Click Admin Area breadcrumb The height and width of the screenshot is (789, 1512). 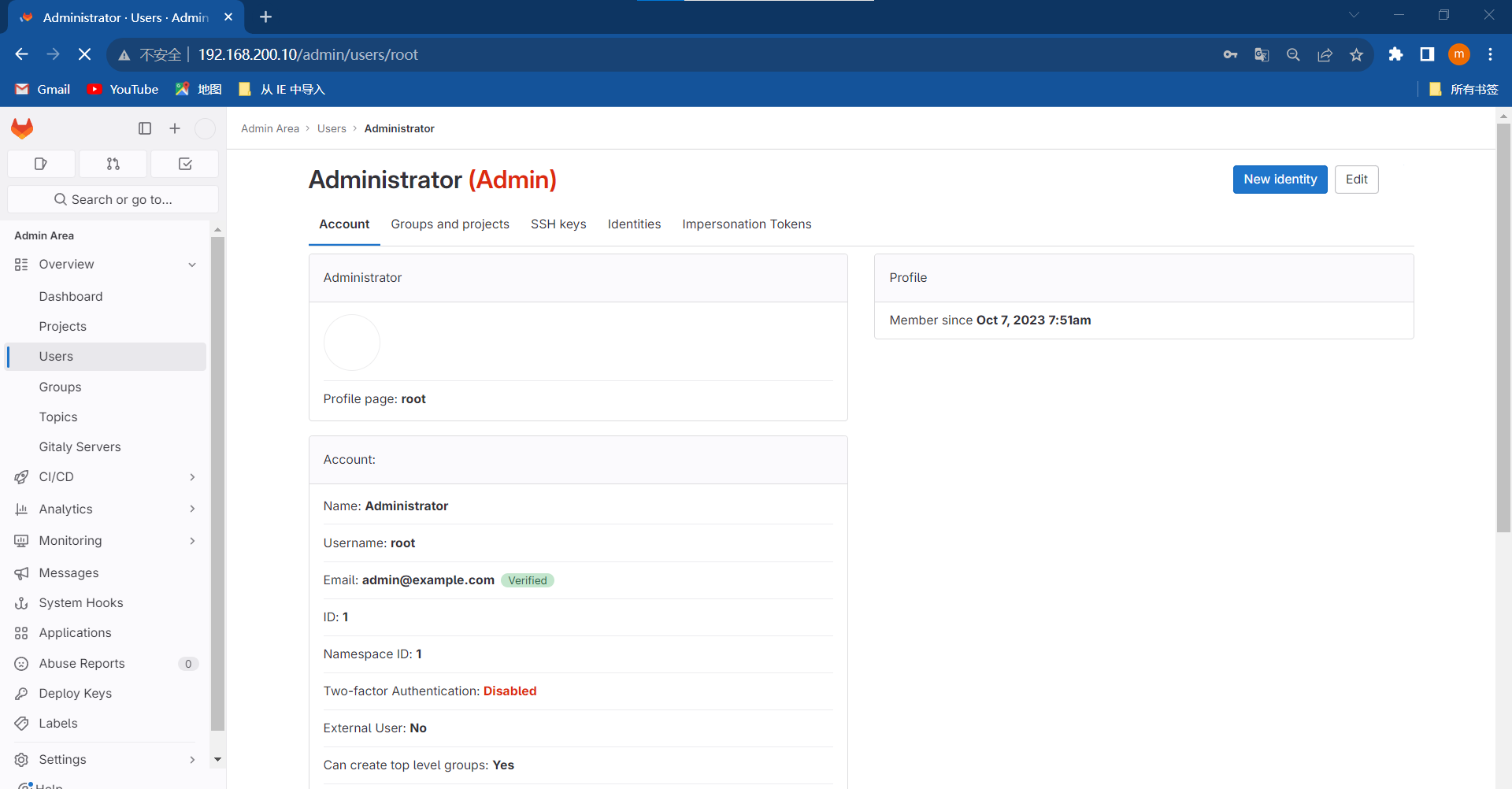(270, 128)
